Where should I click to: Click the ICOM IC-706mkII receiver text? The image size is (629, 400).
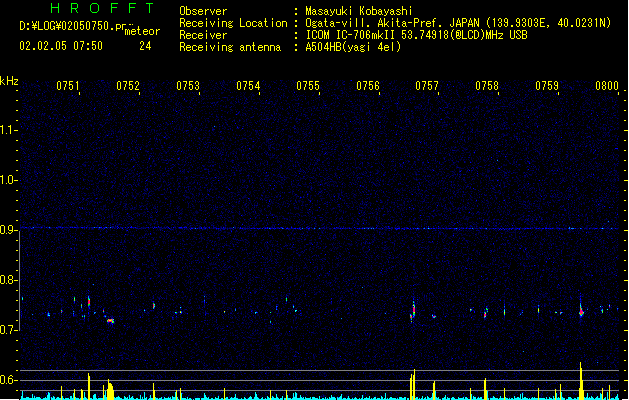click(x=416, y=35)
